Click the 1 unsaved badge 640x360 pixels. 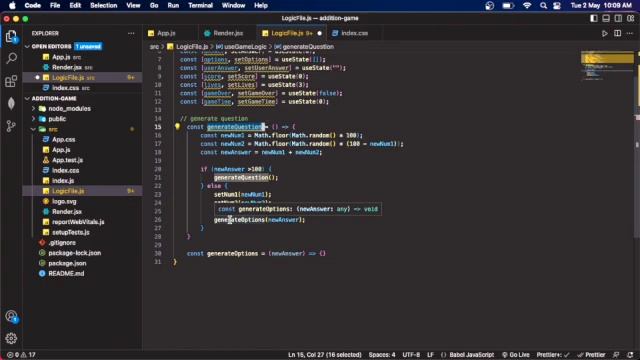88,47
